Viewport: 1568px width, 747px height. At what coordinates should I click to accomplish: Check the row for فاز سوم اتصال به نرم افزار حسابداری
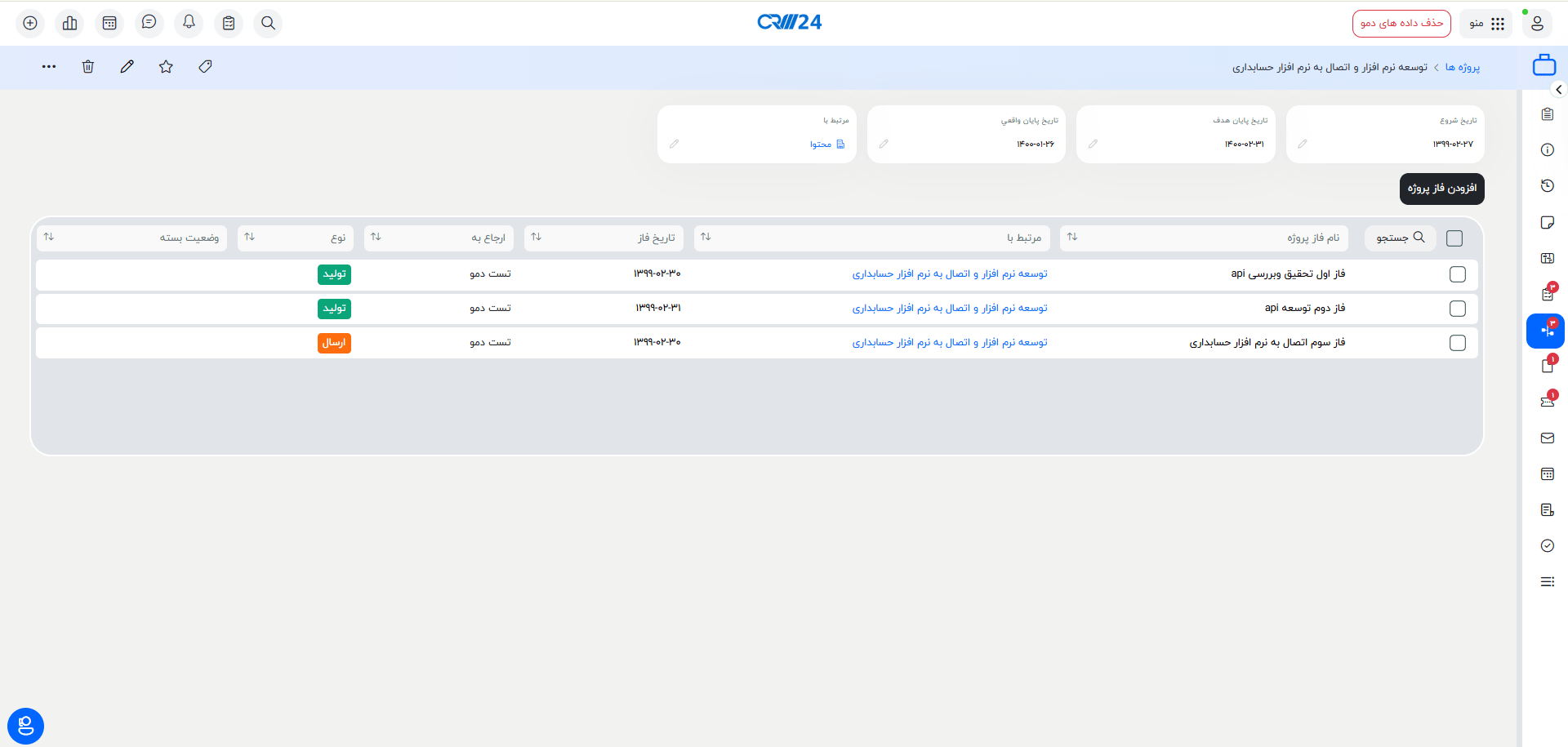1458,343
